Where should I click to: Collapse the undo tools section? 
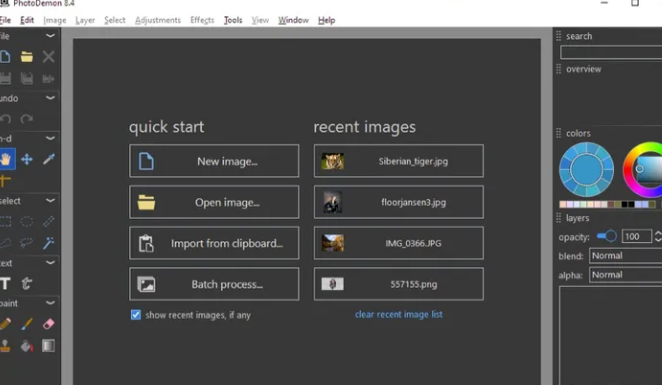point(50,98)
